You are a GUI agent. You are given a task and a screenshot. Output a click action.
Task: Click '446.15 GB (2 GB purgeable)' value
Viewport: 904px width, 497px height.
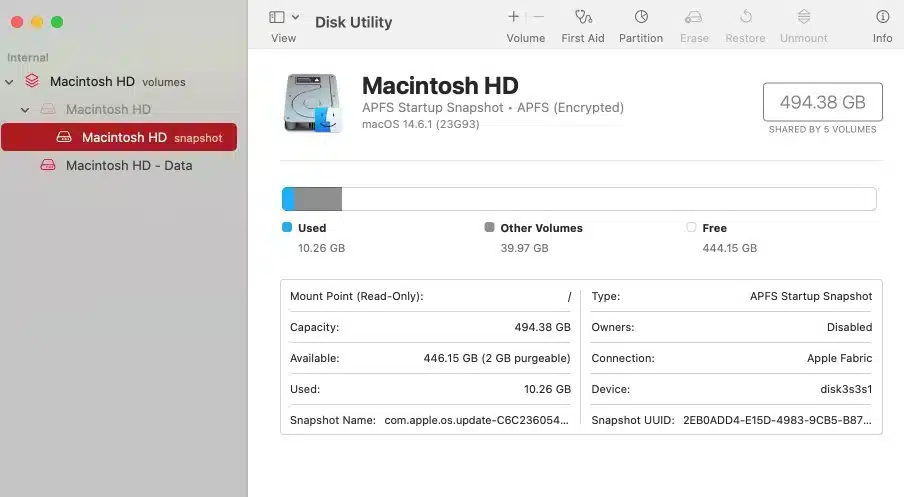[x=497, y=358]
